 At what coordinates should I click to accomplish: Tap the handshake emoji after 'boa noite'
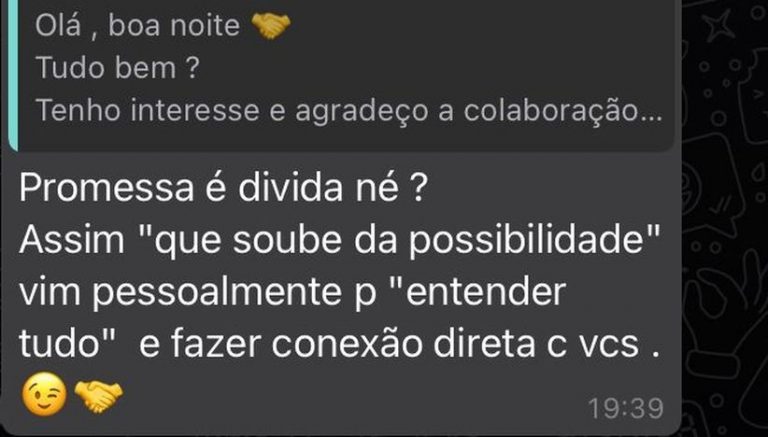click(x=270, y=26)
